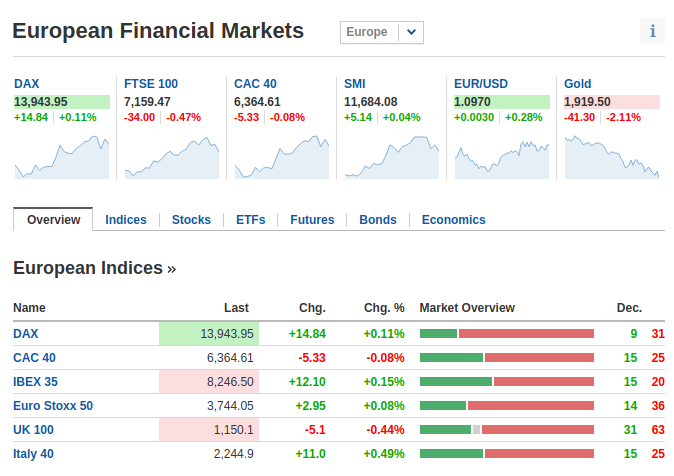Click the Last column header

[x=236, y=308]
